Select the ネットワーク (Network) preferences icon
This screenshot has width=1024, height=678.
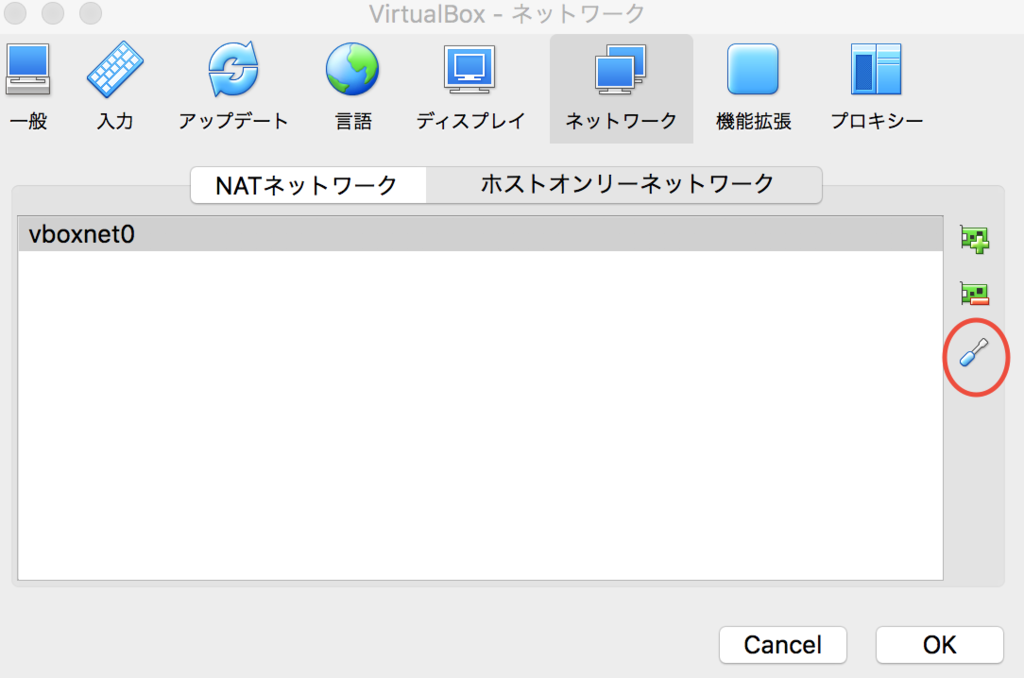point(621,89)
